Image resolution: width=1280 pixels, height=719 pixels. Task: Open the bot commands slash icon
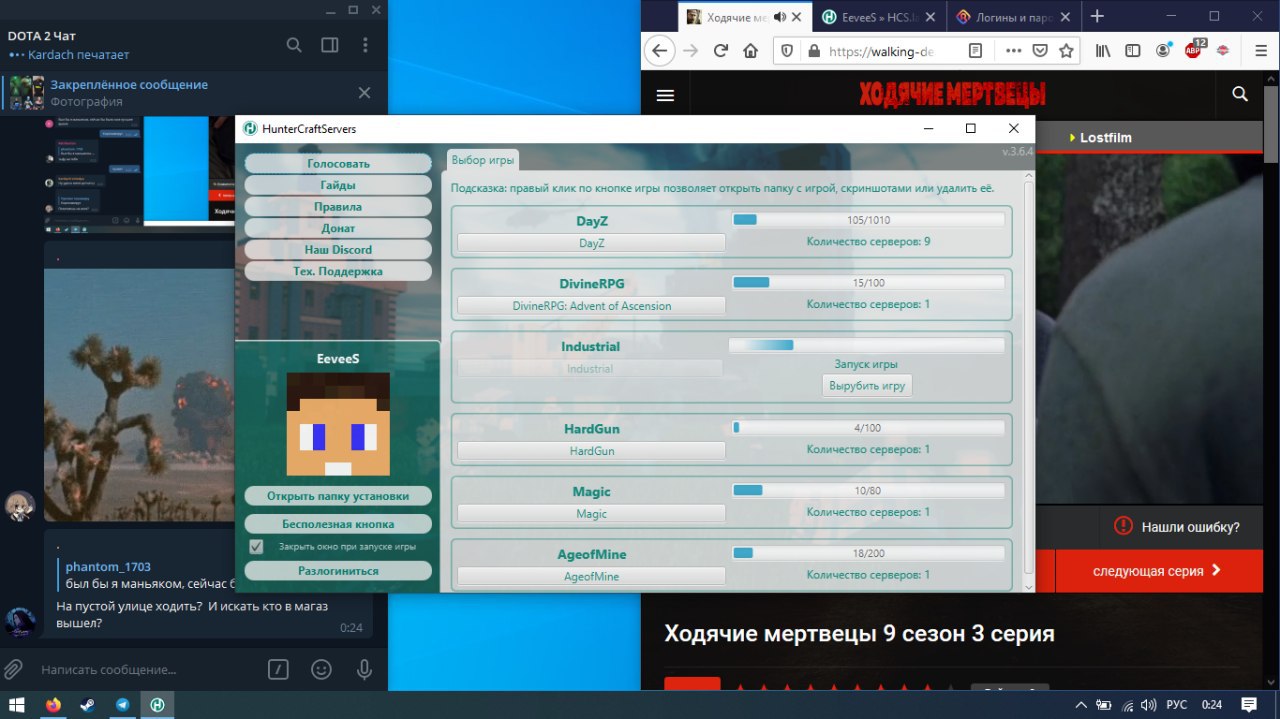click(279, 669)
